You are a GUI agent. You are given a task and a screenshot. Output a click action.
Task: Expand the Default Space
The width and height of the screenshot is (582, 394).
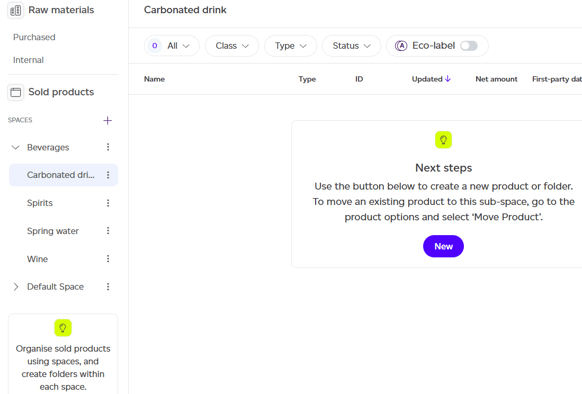tap(16, 287)
